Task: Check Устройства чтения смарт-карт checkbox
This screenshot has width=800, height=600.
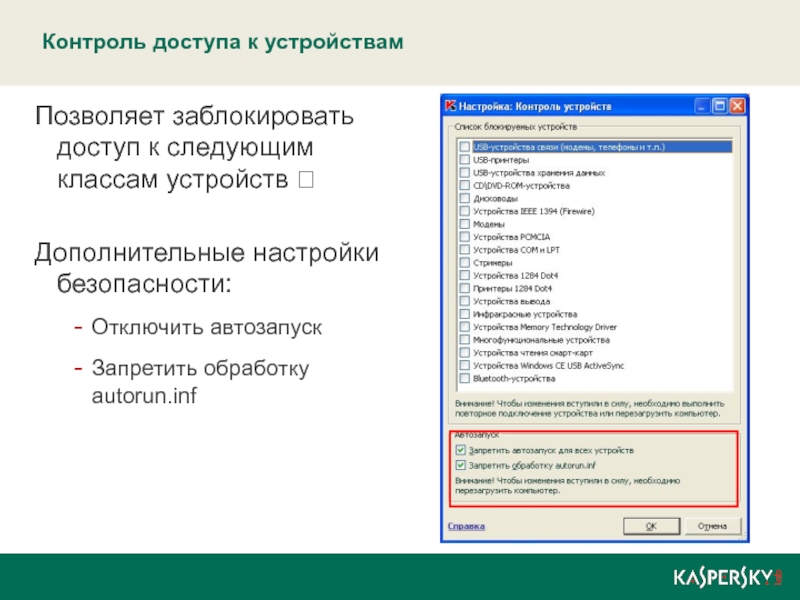Action: point(464,353)
